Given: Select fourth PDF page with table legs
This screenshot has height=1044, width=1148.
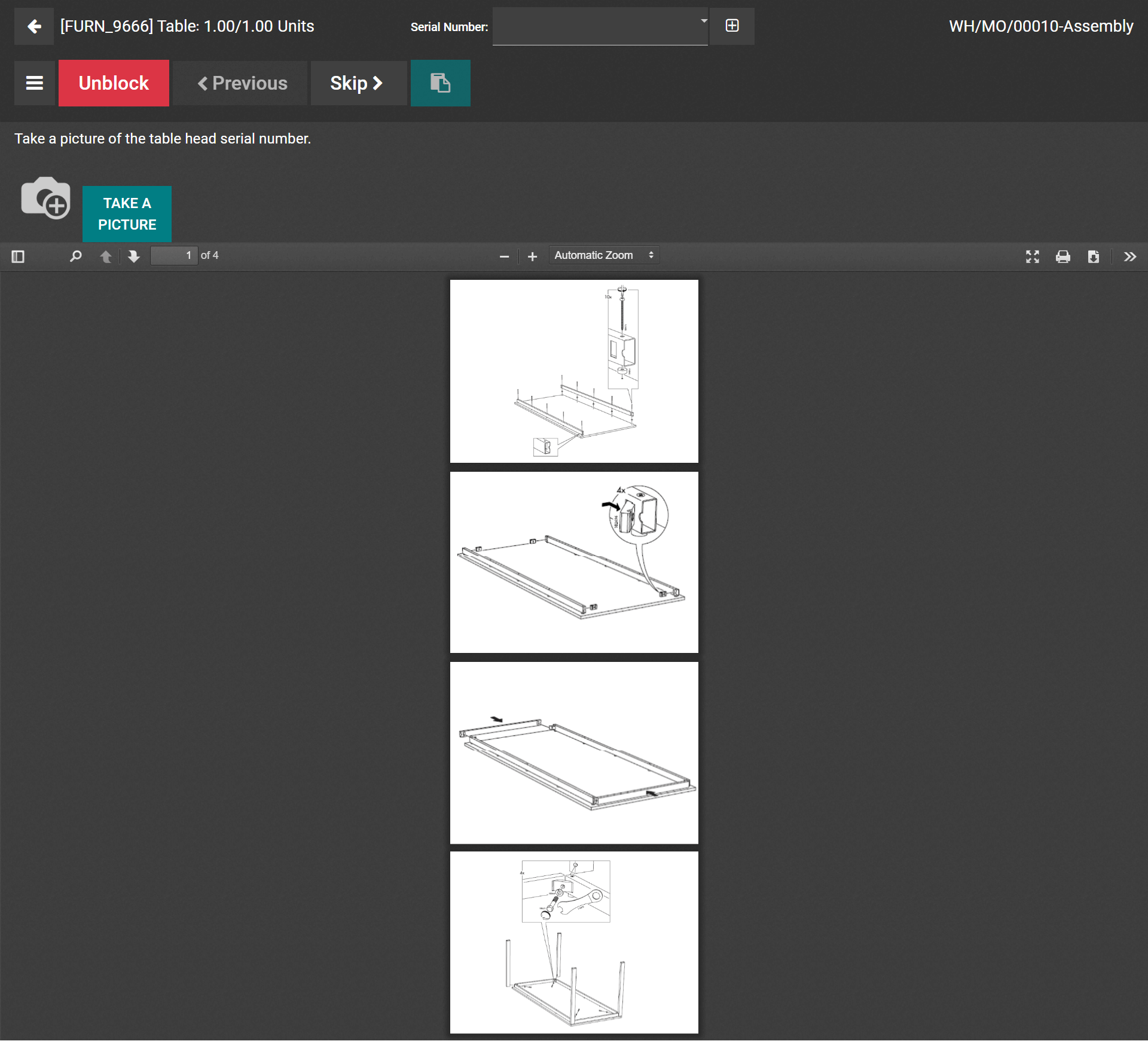Looking at the screenshot, I should coord(574,943).
